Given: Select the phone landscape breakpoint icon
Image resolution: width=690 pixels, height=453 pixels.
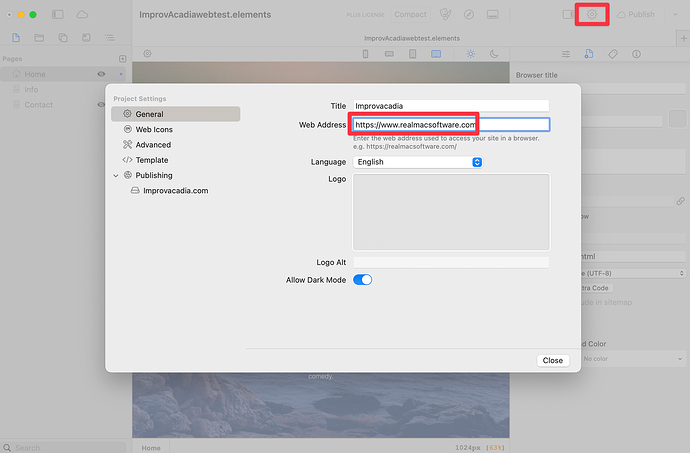Looking at the screenshot, I should (389, 54).
